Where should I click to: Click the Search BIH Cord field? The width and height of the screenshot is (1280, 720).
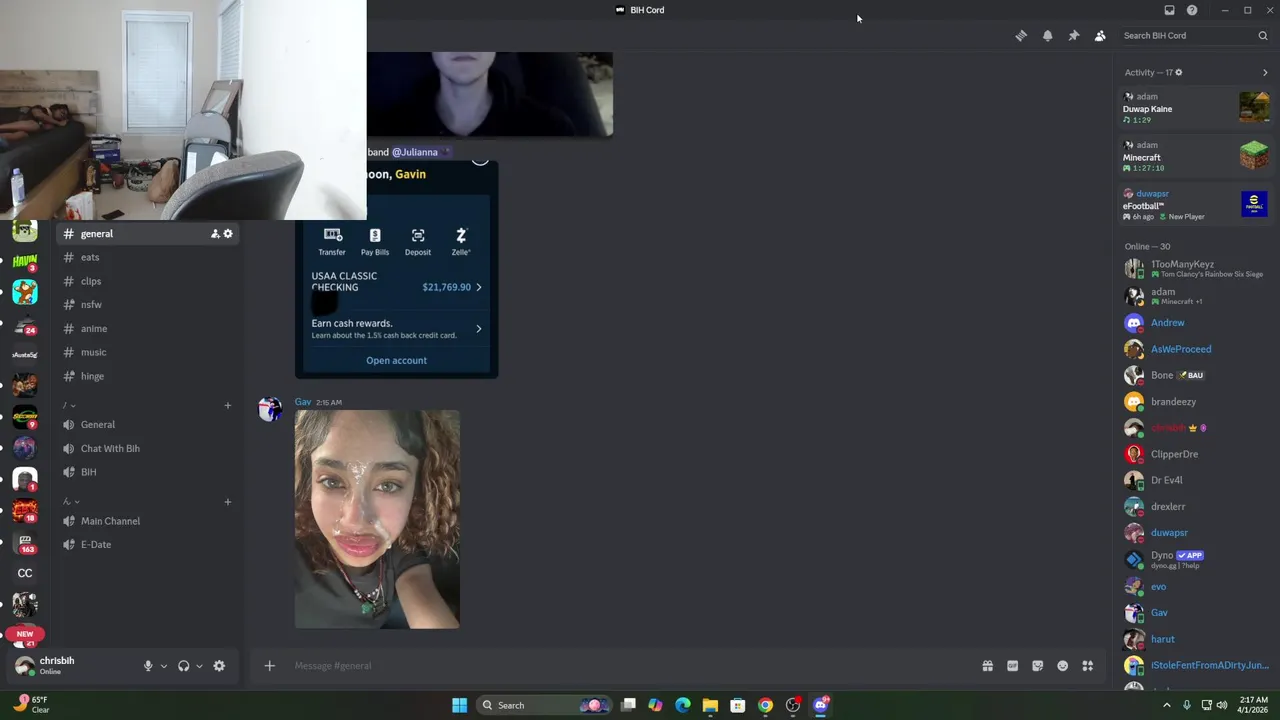point(1195,36)
